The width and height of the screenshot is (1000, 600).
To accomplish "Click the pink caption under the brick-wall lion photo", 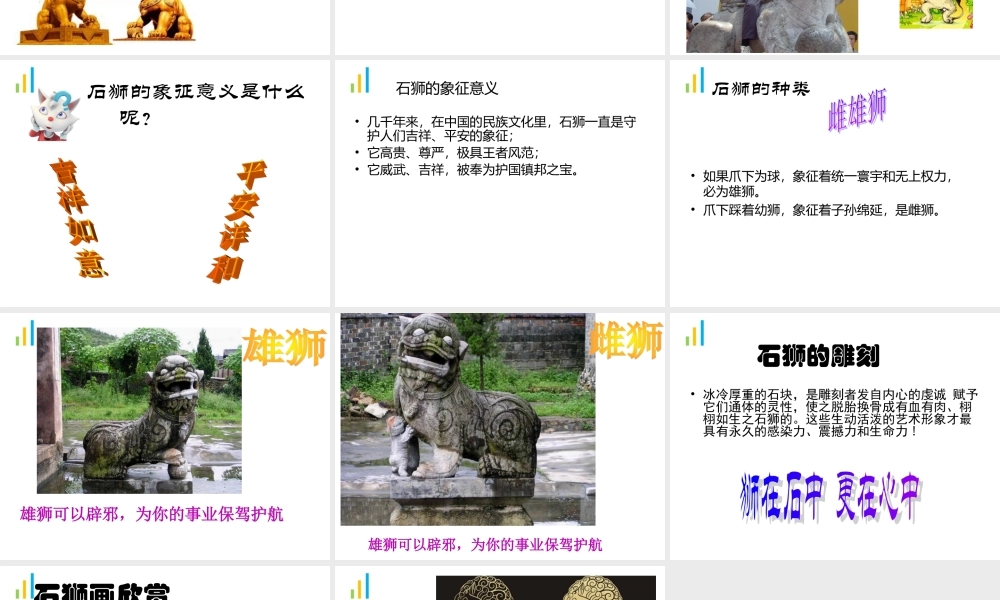I will pos(485,545).
